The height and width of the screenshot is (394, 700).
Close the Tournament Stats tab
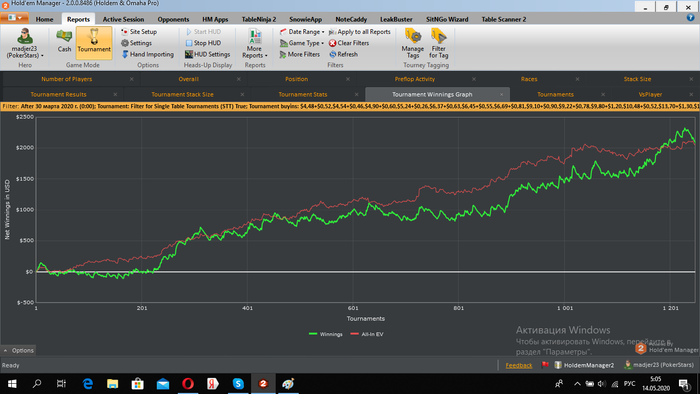[356, 95]
